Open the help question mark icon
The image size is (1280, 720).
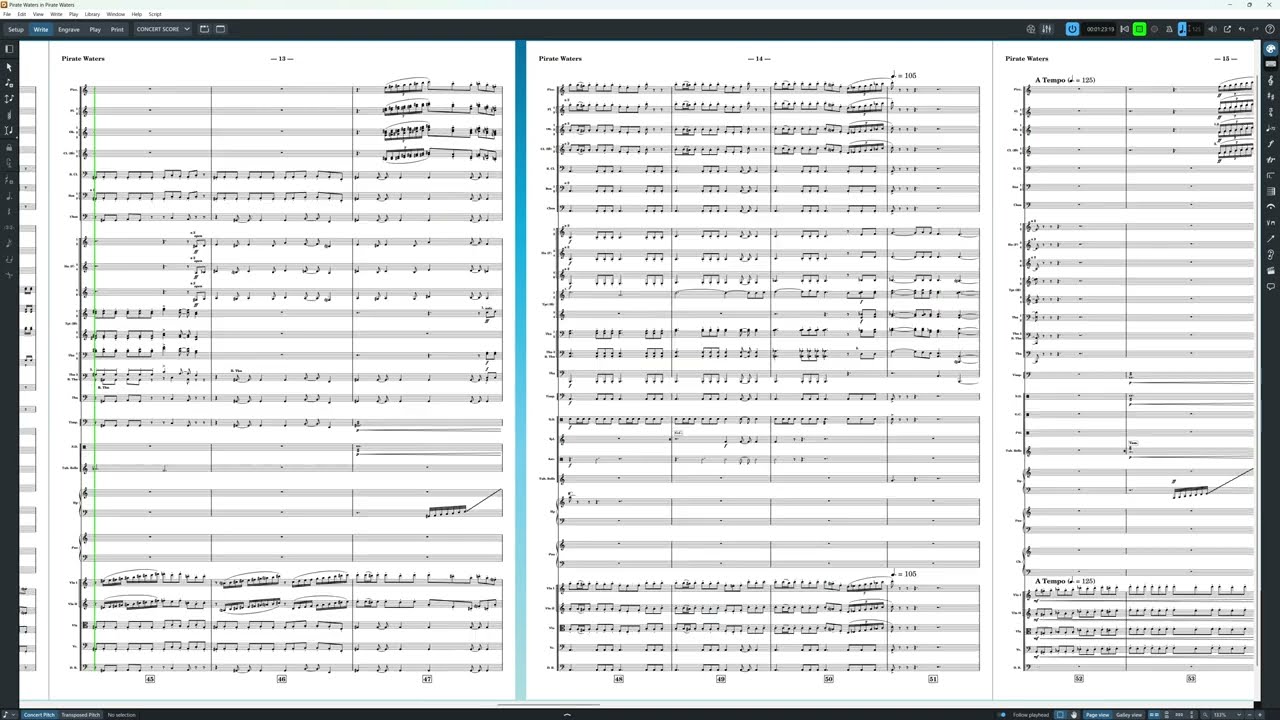click(x=1270, y=29)
